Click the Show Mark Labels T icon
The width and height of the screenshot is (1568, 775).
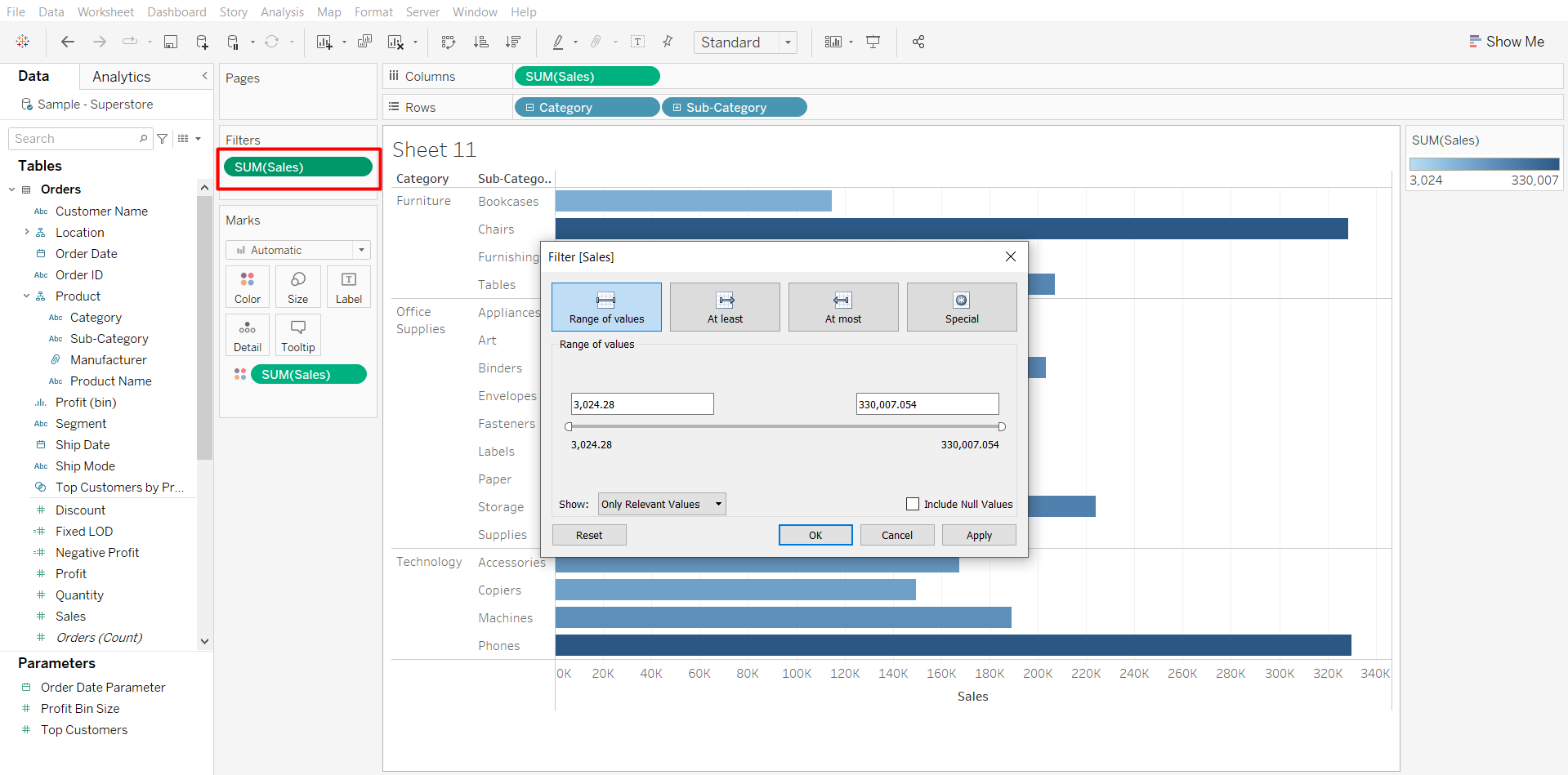[x=638, y=42]
